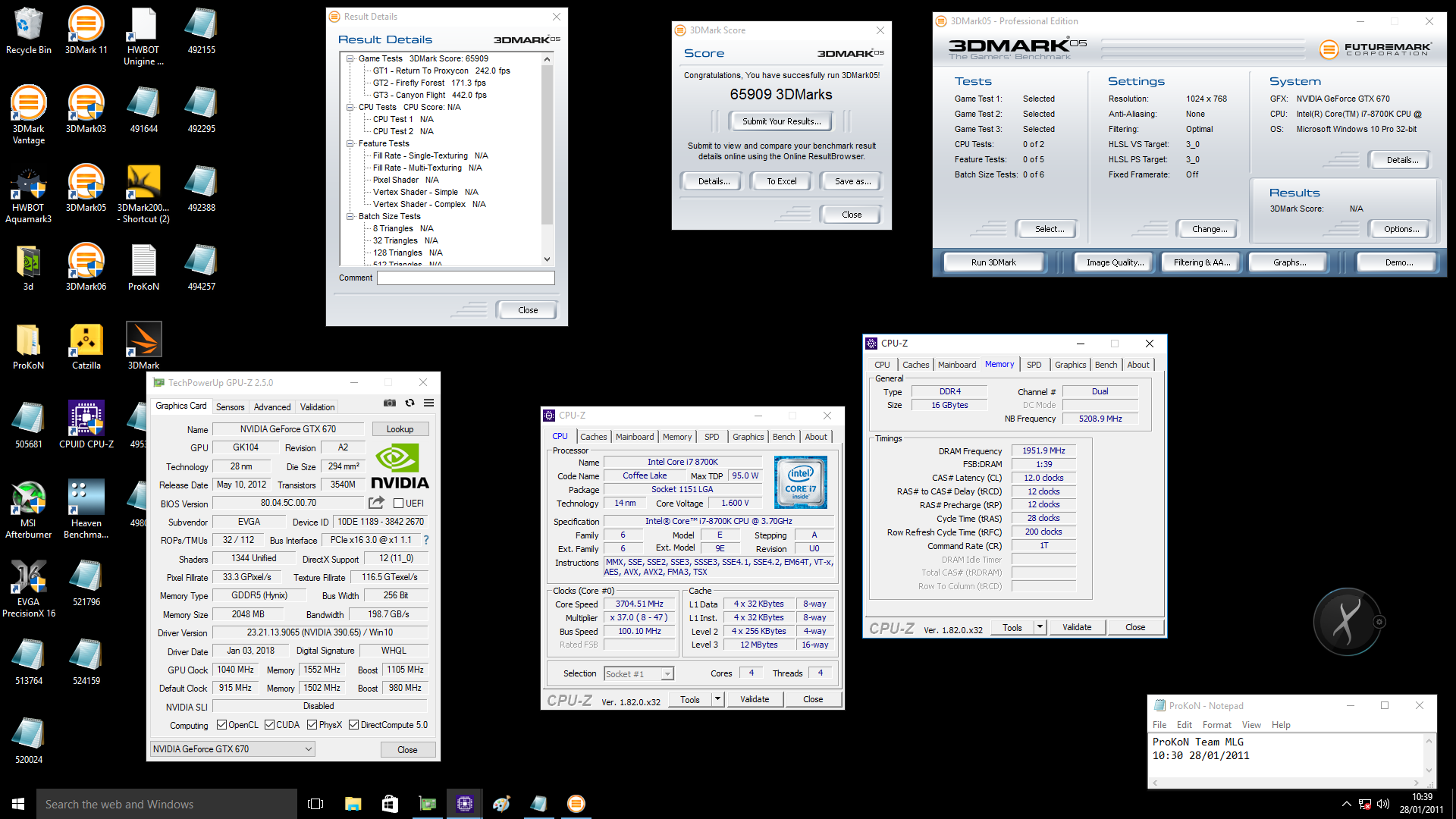Click the Image Quality button
The width and height of the screenshot is (1456, 819).
[x=1115, y=262]
